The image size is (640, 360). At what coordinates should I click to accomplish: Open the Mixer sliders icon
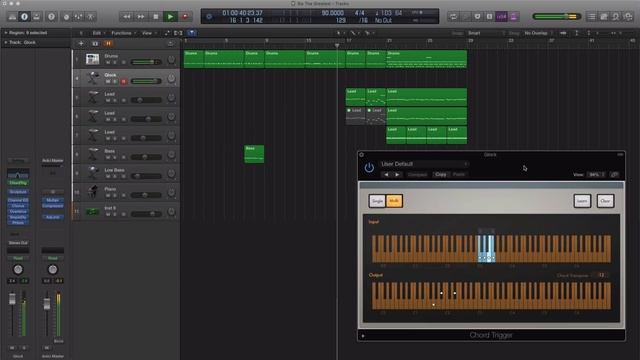click(78, 17)
